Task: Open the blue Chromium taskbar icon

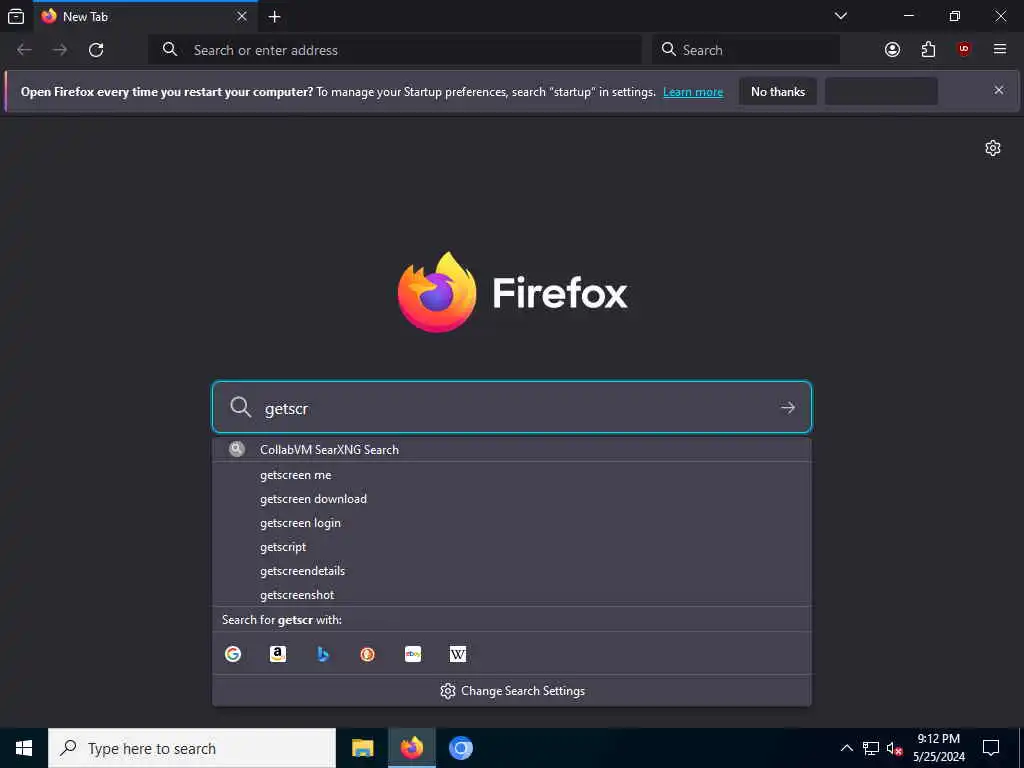Action: tap(460, 748)
